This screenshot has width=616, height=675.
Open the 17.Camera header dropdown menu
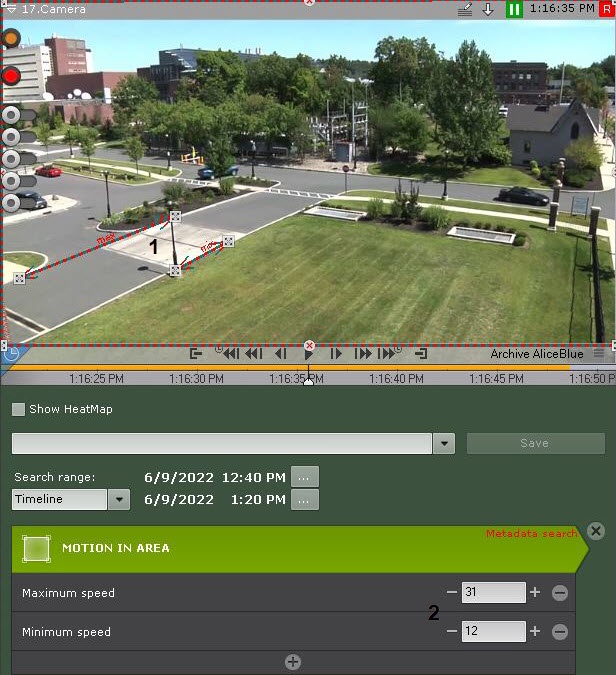[10, 9]
